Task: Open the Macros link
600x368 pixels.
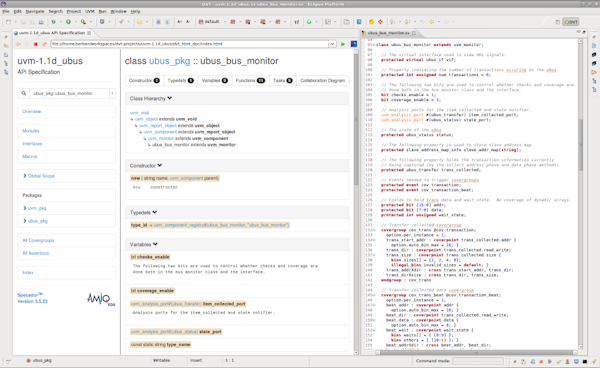Action: coord(29,156)
